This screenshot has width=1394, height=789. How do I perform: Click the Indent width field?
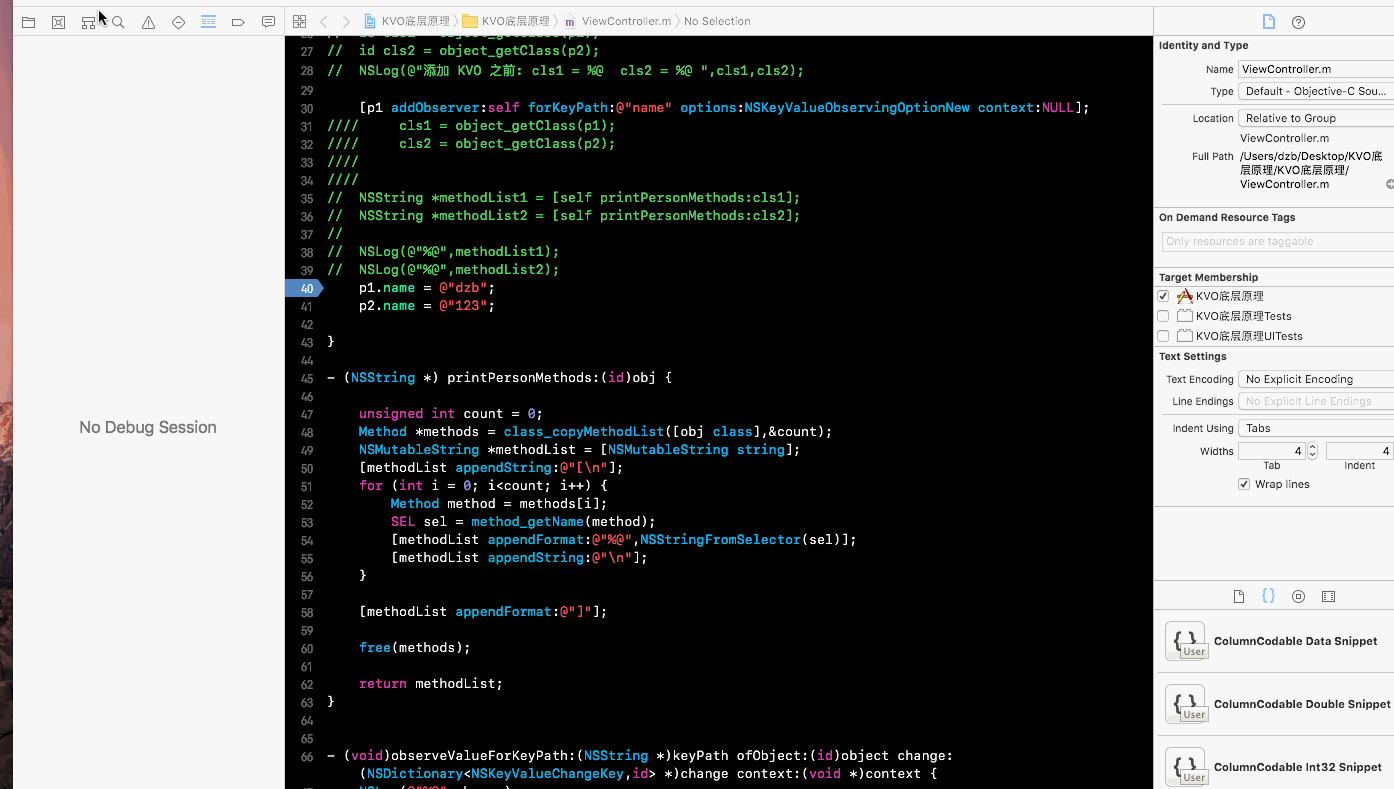tap(1360, 451)
